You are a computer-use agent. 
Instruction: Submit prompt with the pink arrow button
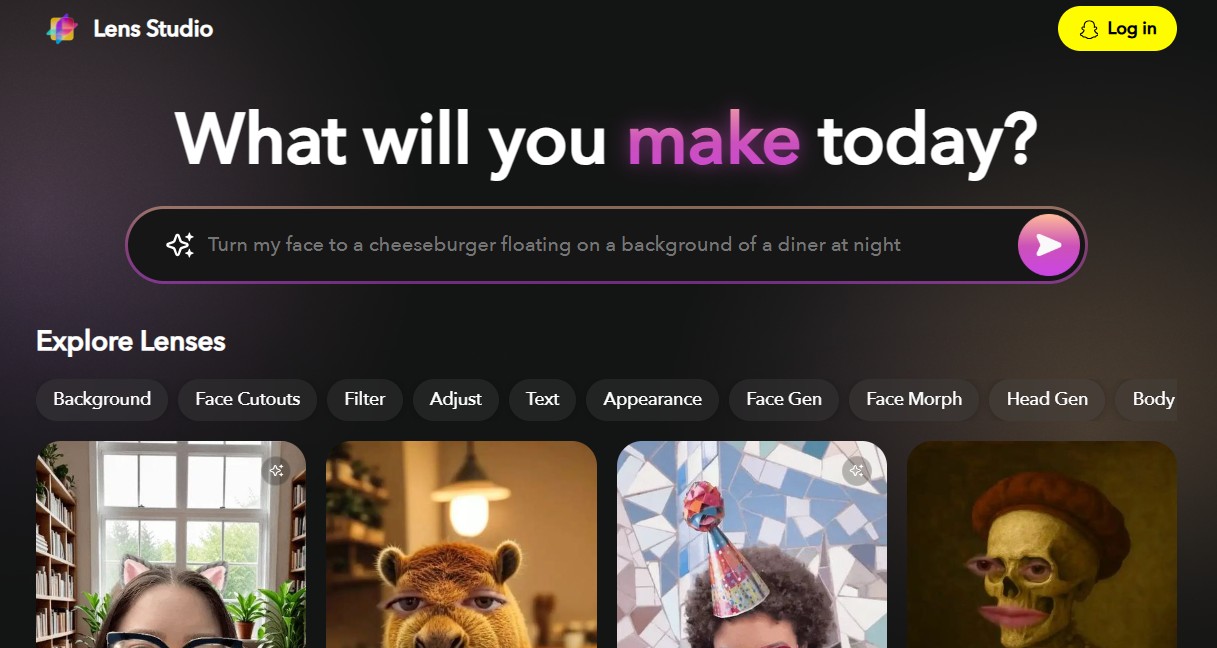[1048, 245]
